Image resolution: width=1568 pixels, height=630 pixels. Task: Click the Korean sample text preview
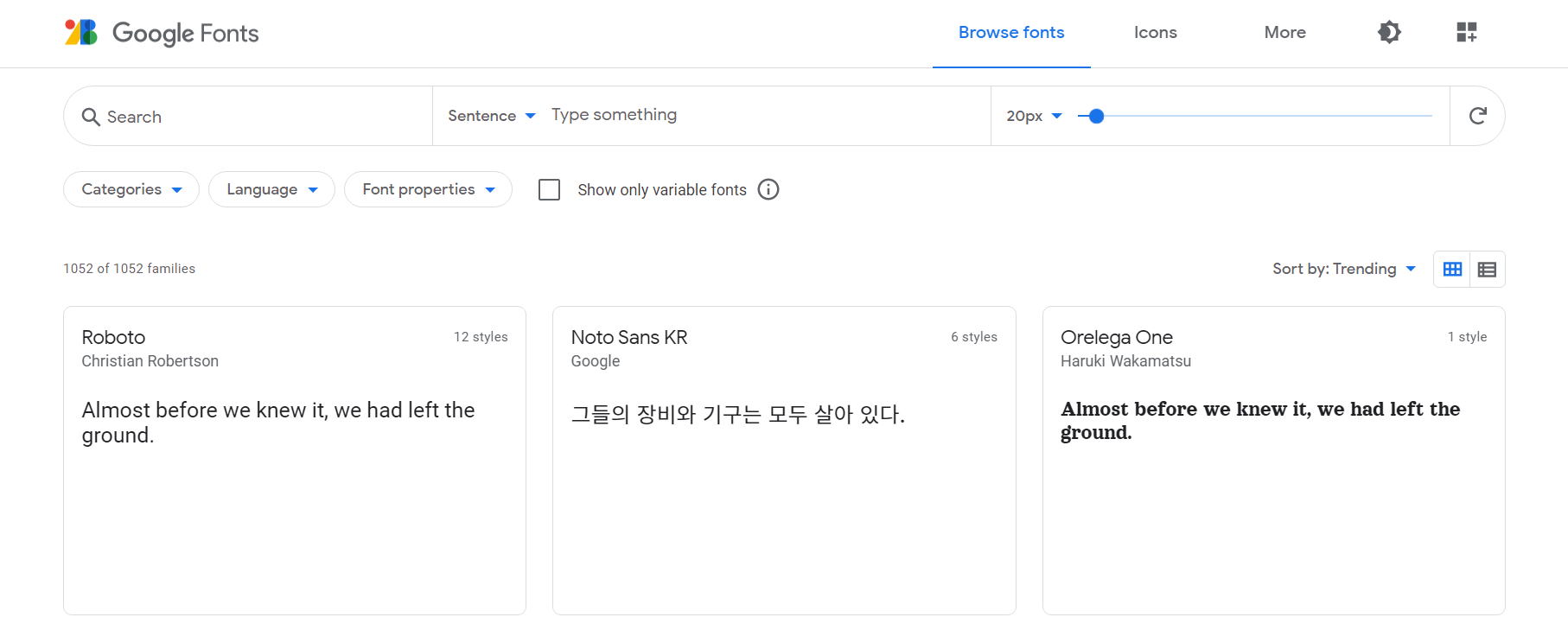(x=737, y=415)
